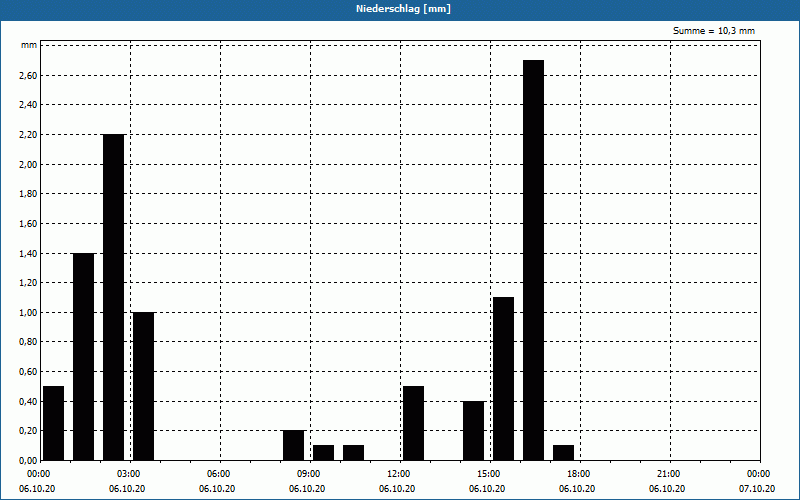Click the 1,60 y-axis value
The image size is (800, 500).
28,223
